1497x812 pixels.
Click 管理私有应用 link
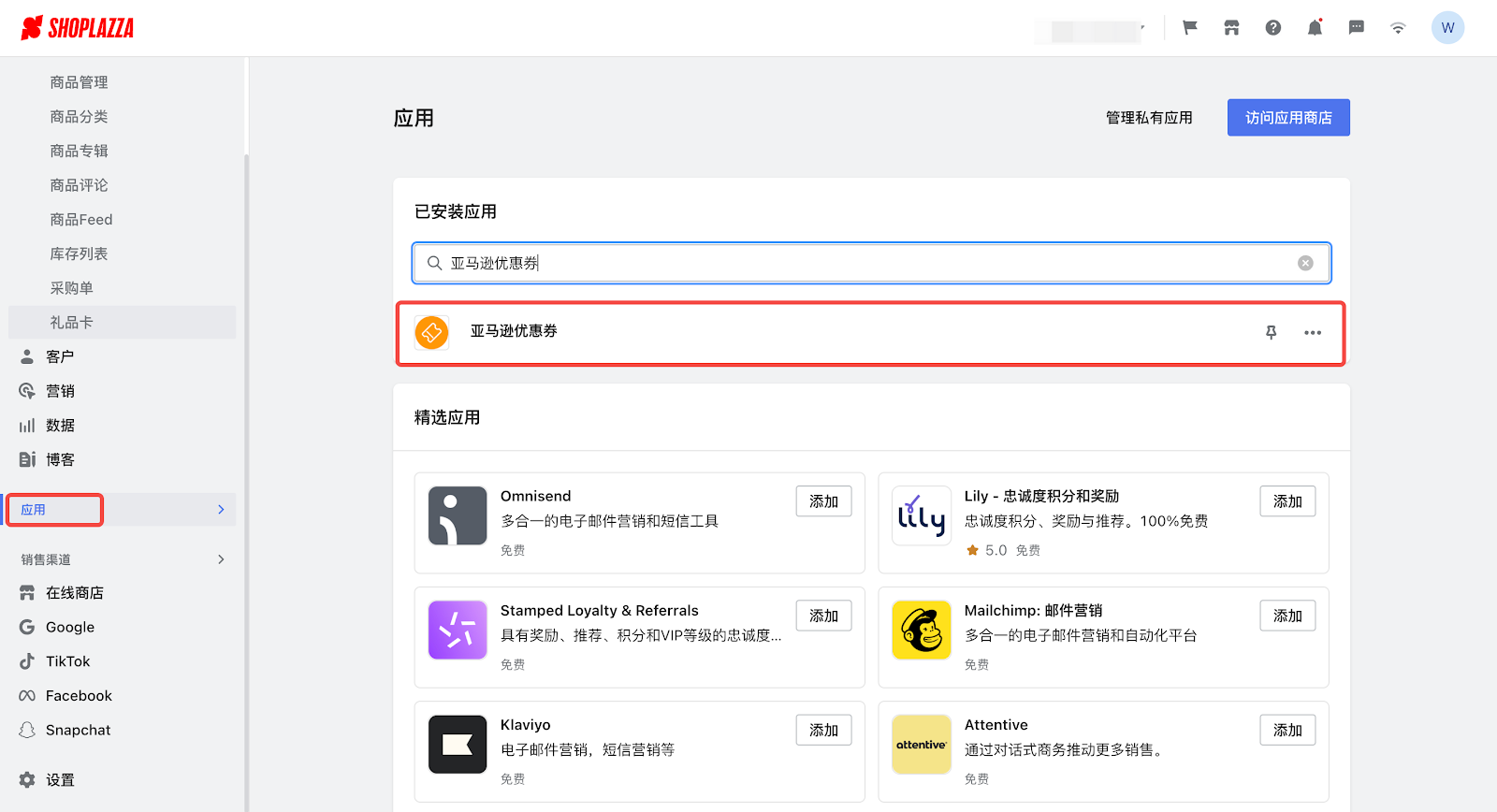[1149, 118]
